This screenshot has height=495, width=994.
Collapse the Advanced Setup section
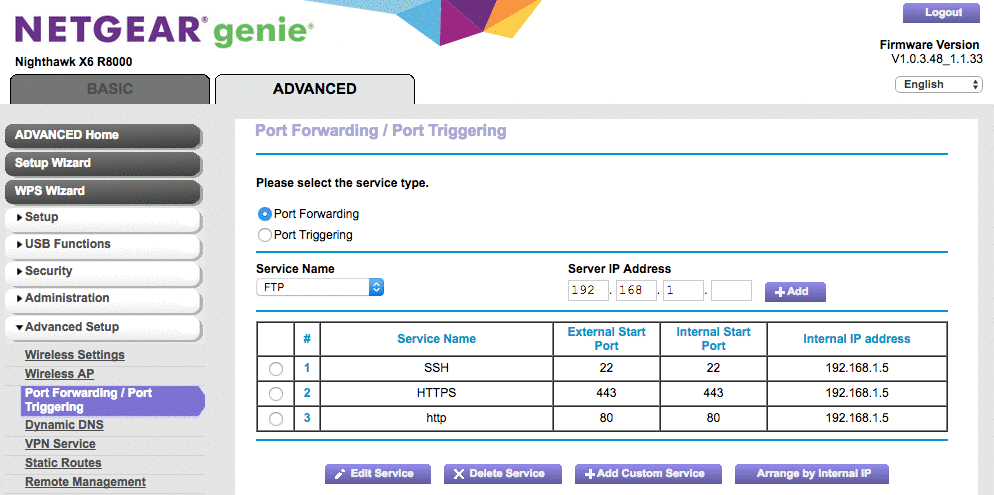click(x=103, y=328)
